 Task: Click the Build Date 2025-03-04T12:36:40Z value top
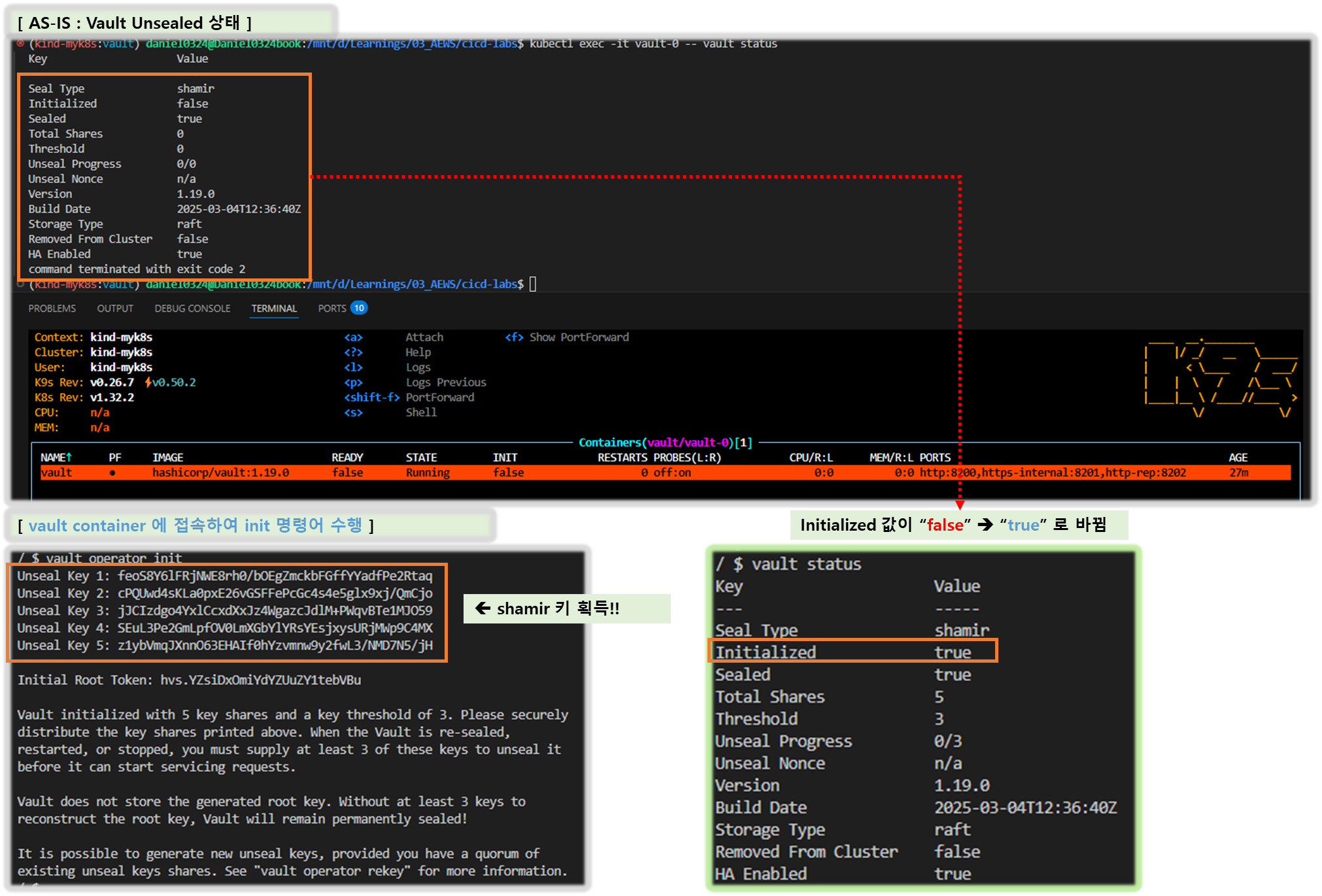(239, 209)
